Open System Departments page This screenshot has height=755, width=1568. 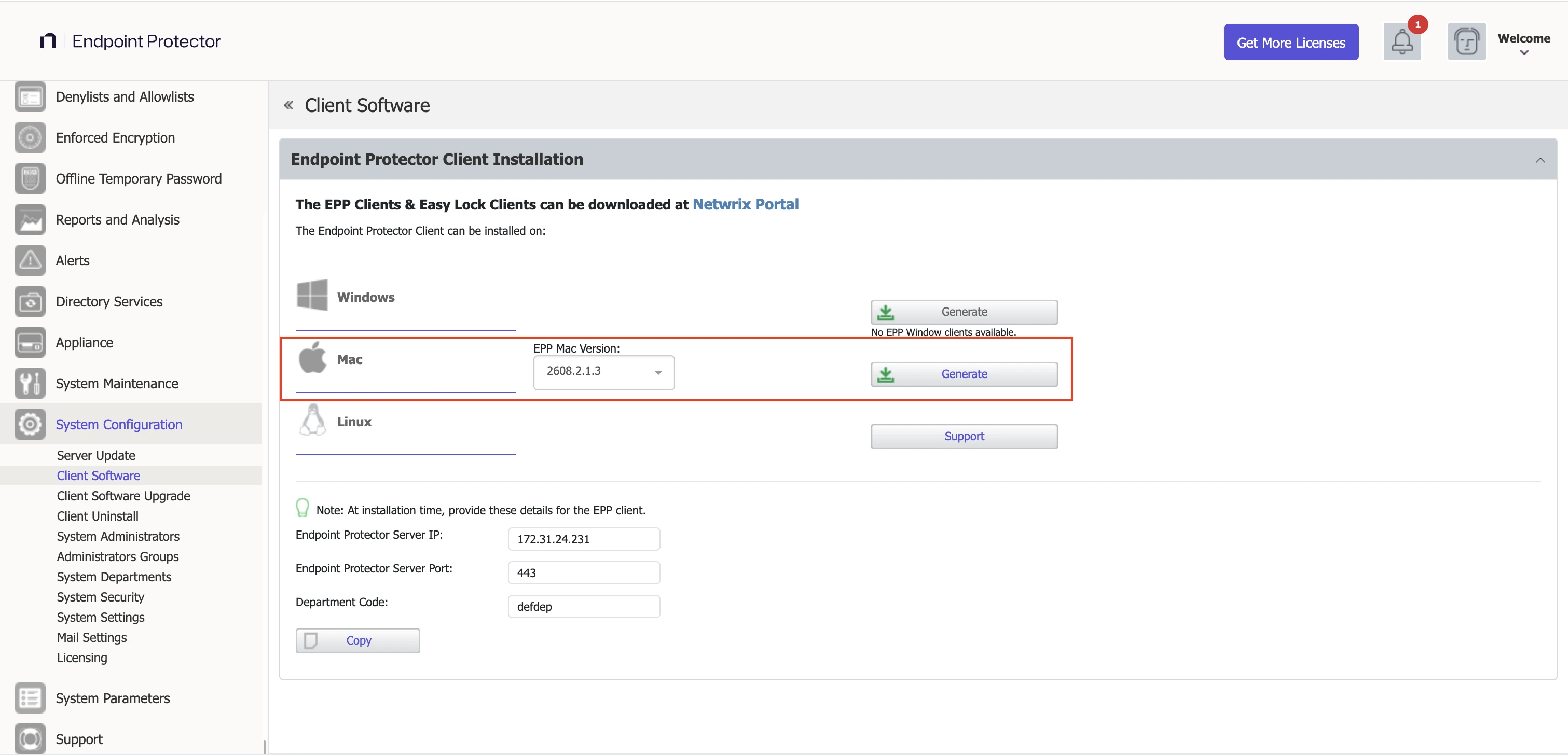[114, 576]
